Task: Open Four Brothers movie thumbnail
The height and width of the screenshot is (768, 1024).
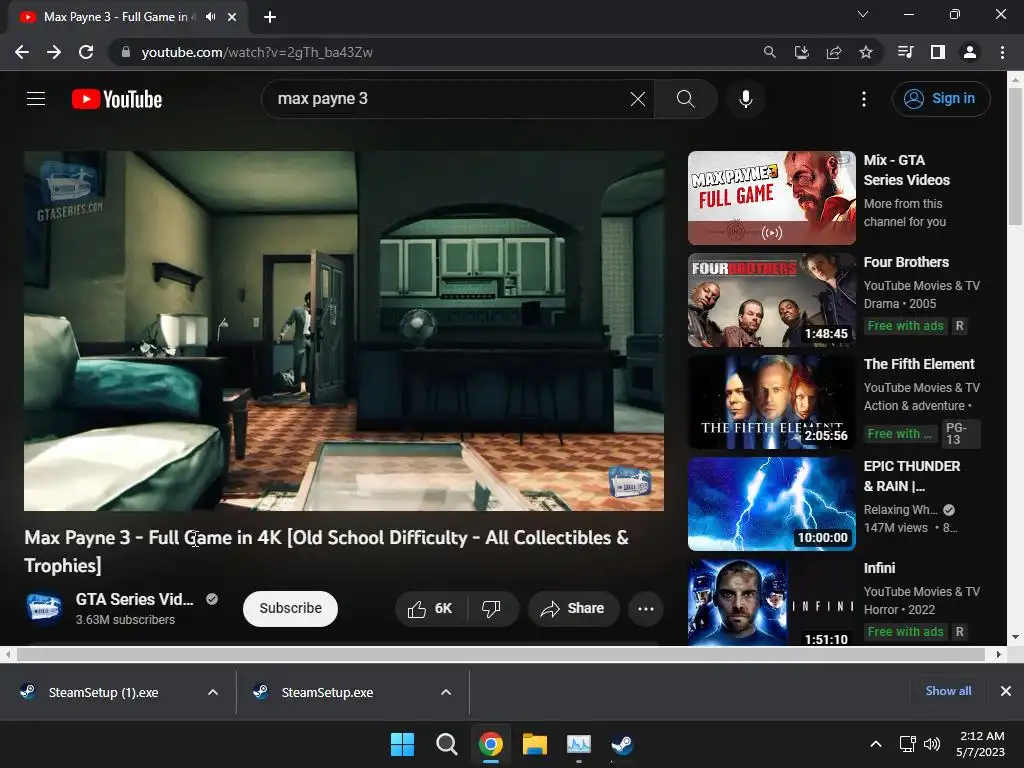Action: [x=771, y=300]
